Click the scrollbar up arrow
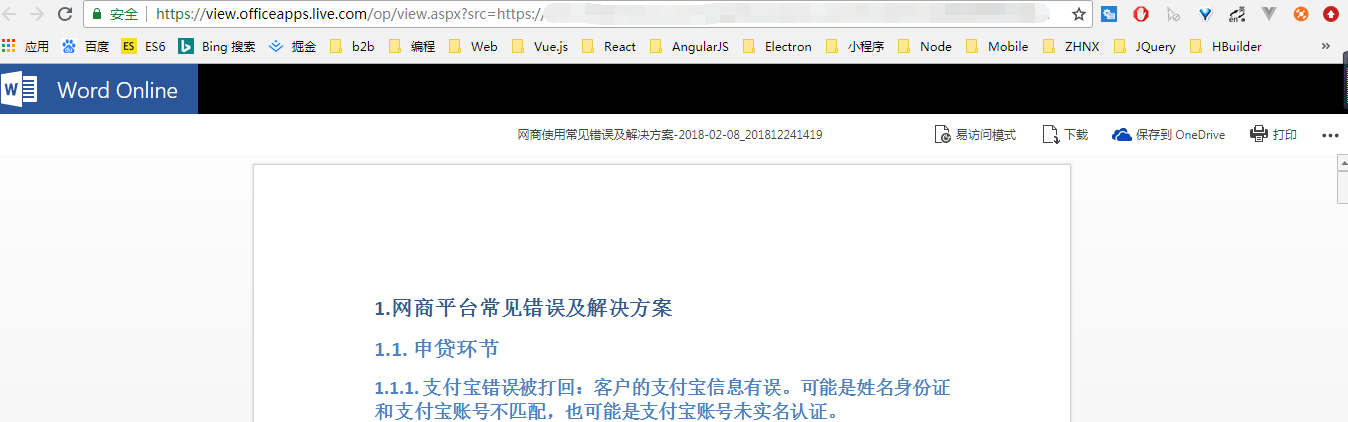Viewport: 1348px width, 422px height. [1343, 163]
